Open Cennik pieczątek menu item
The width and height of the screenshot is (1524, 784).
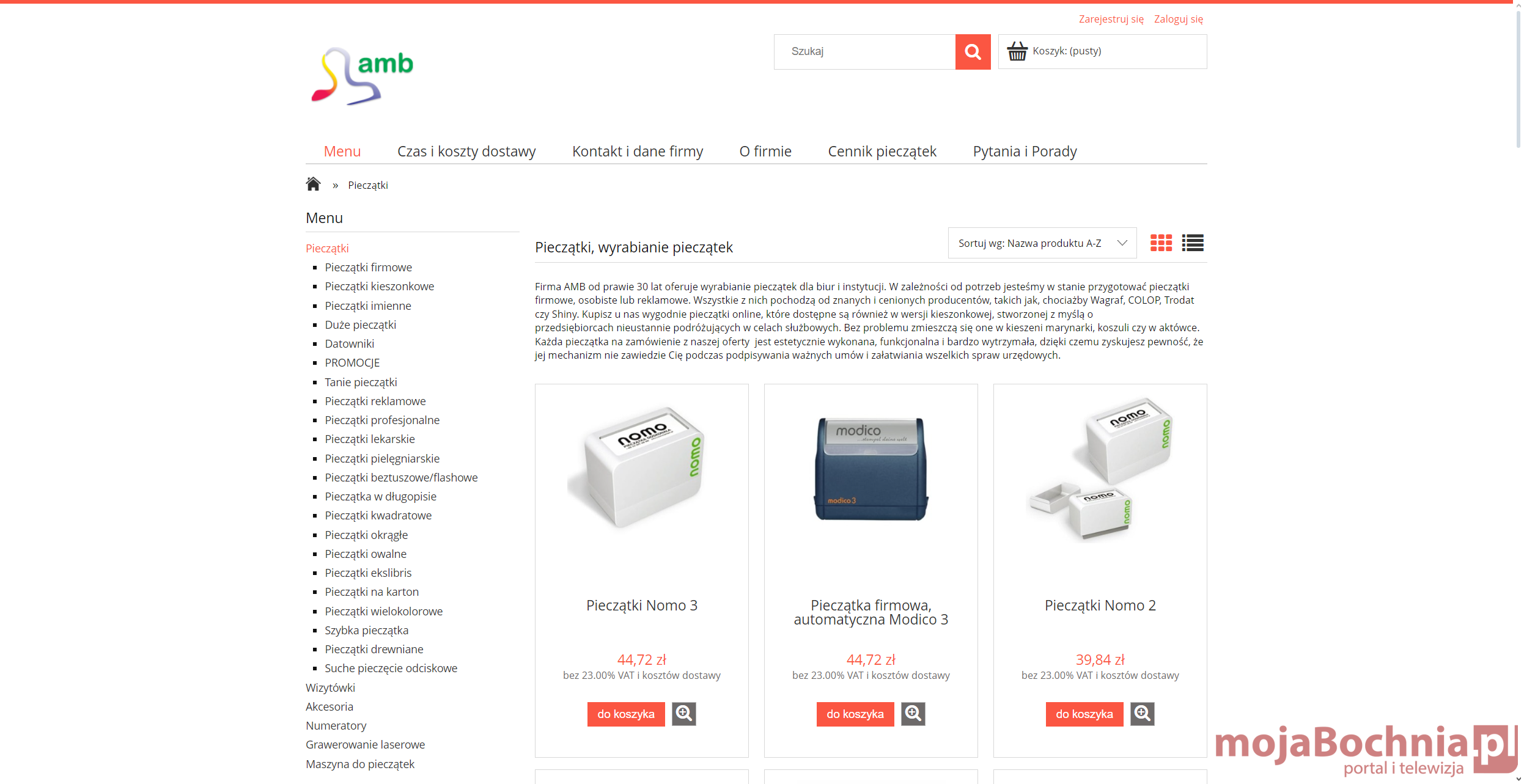coord(882,152)
